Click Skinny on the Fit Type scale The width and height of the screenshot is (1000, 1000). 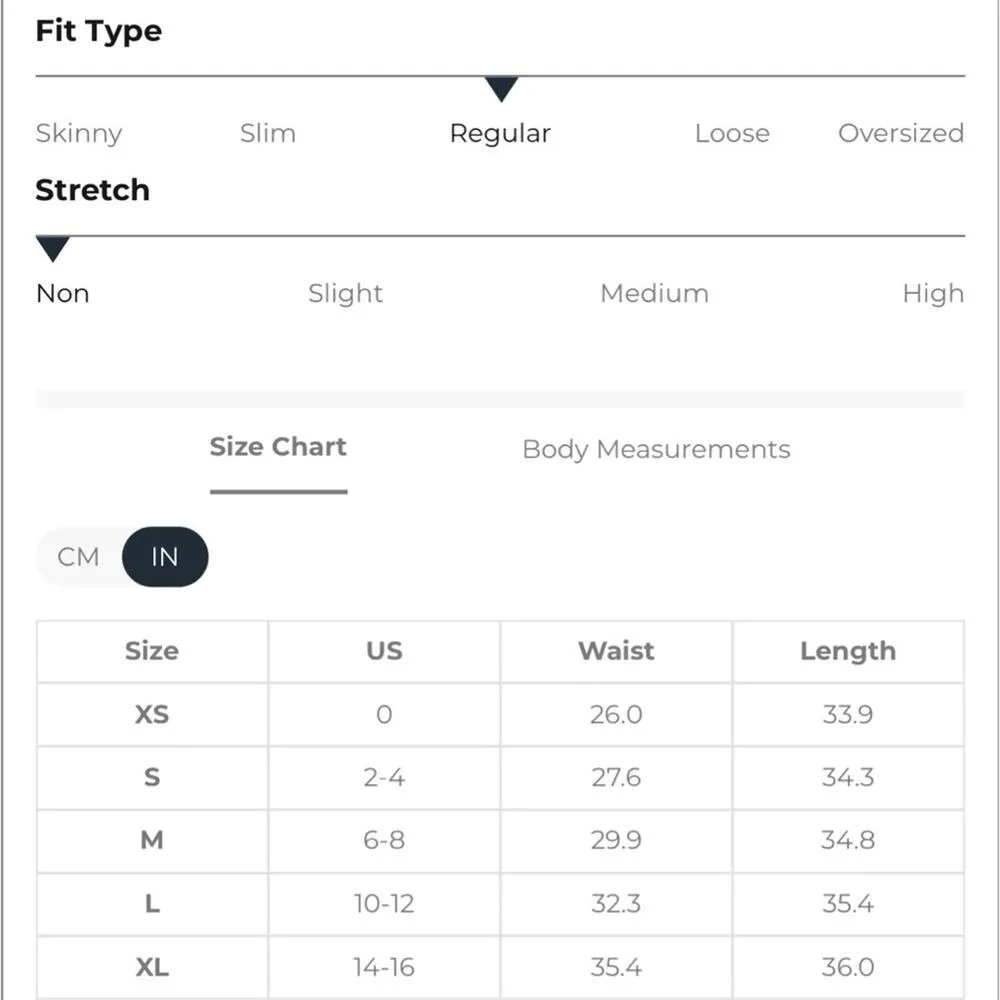pos(79,133)
